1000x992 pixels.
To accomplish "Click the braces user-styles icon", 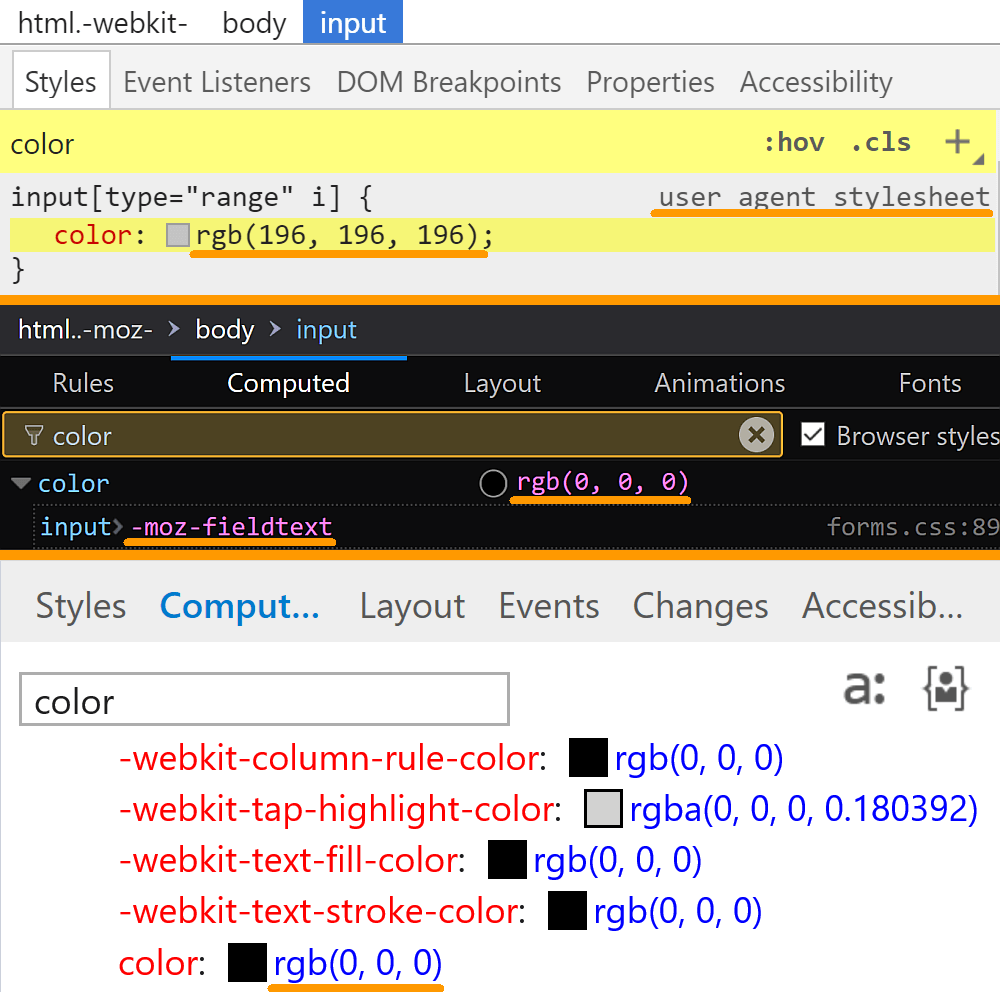I will [x=945, y=689].
